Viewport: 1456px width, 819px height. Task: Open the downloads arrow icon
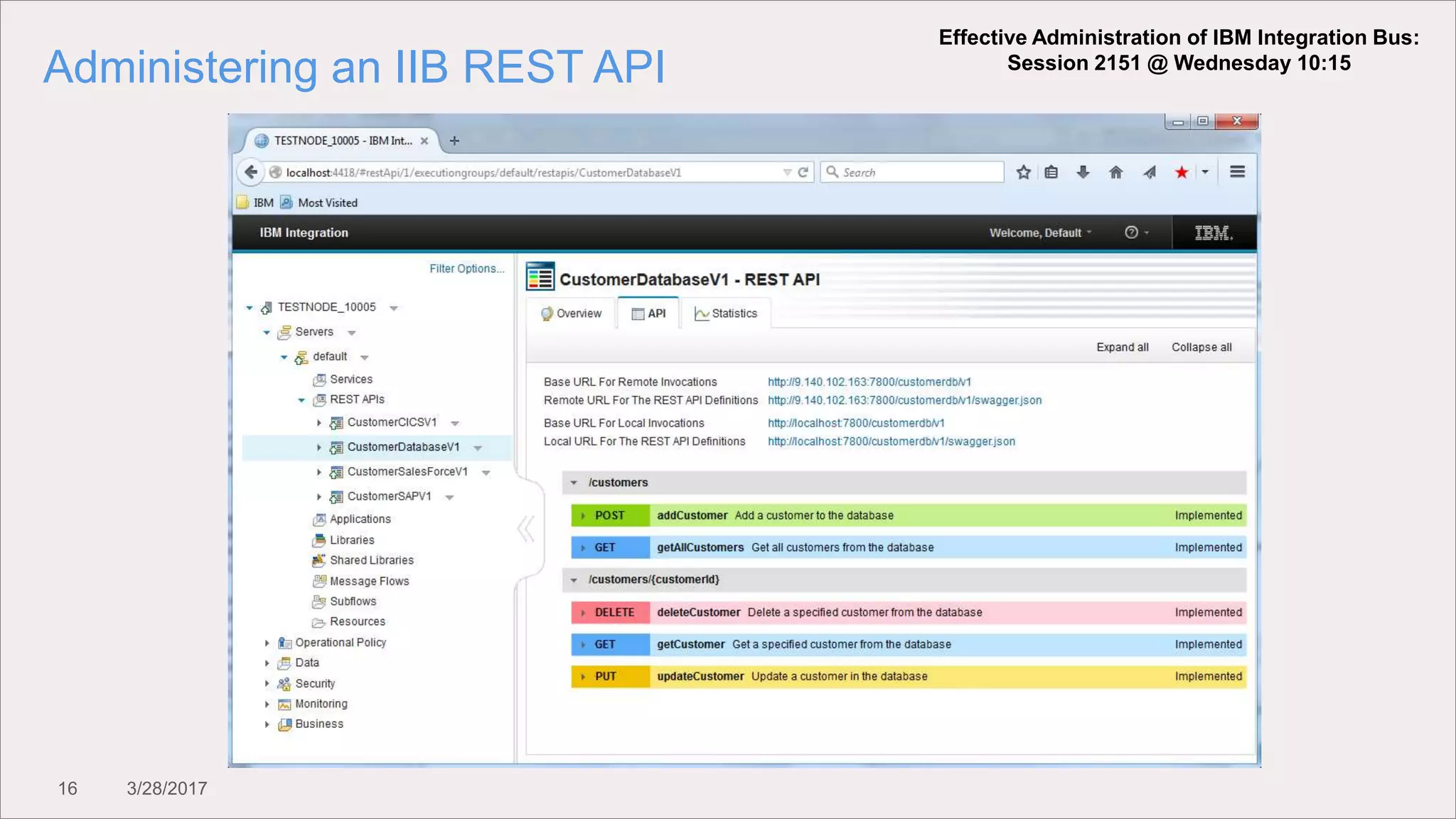(1083, 172)
